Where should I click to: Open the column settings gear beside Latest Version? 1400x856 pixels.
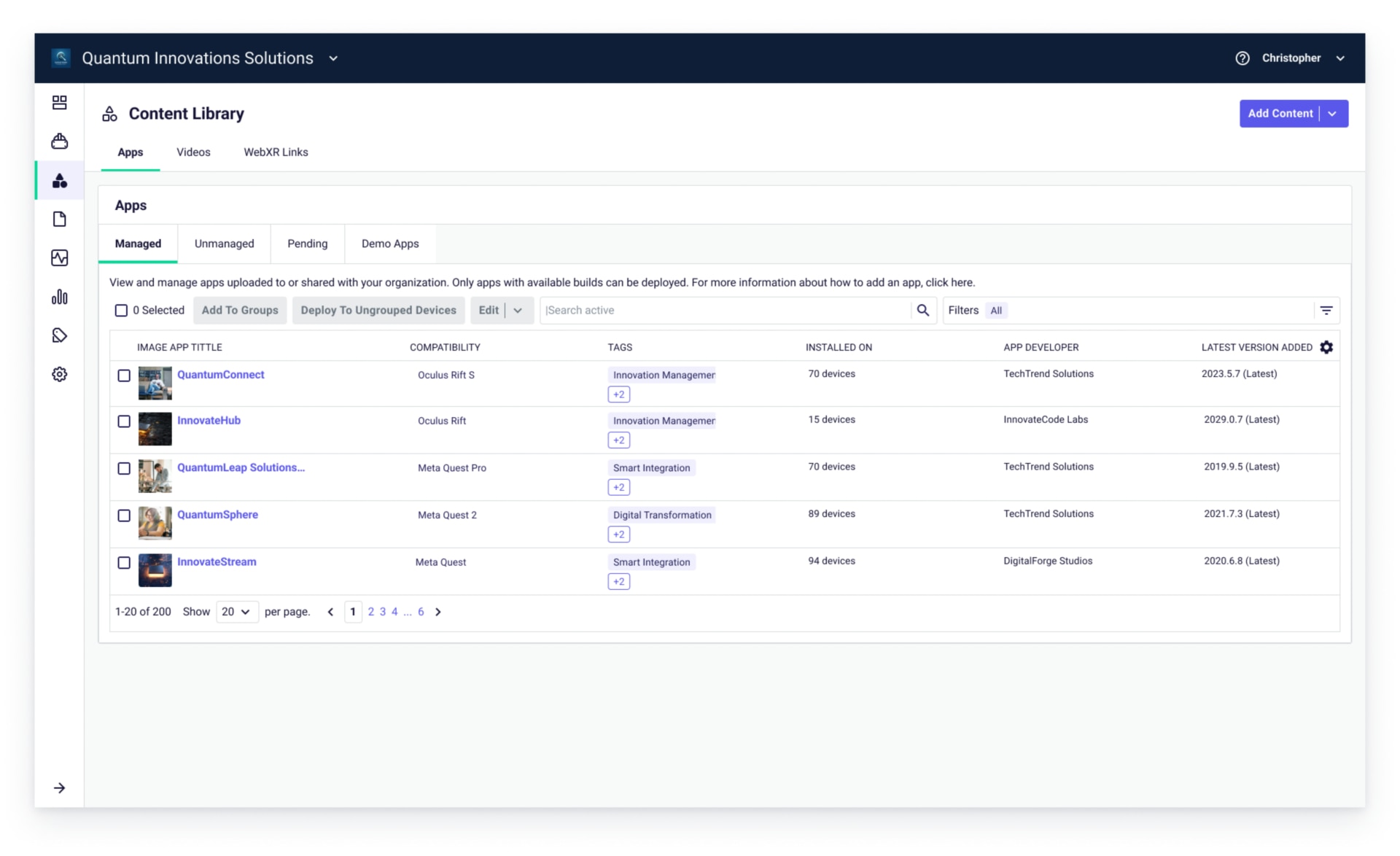pyautogui.click(x=1326, y=347)
